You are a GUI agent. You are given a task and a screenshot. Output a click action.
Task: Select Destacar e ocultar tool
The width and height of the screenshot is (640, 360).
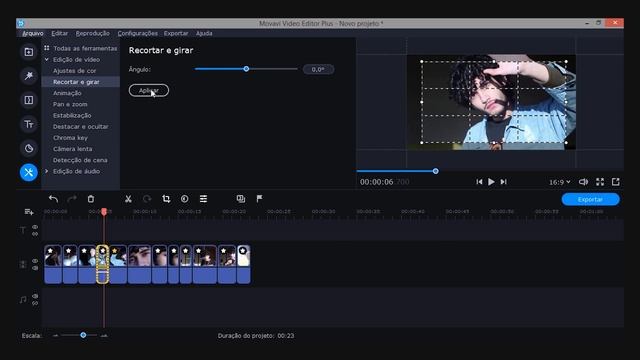[x=81, y=127]
